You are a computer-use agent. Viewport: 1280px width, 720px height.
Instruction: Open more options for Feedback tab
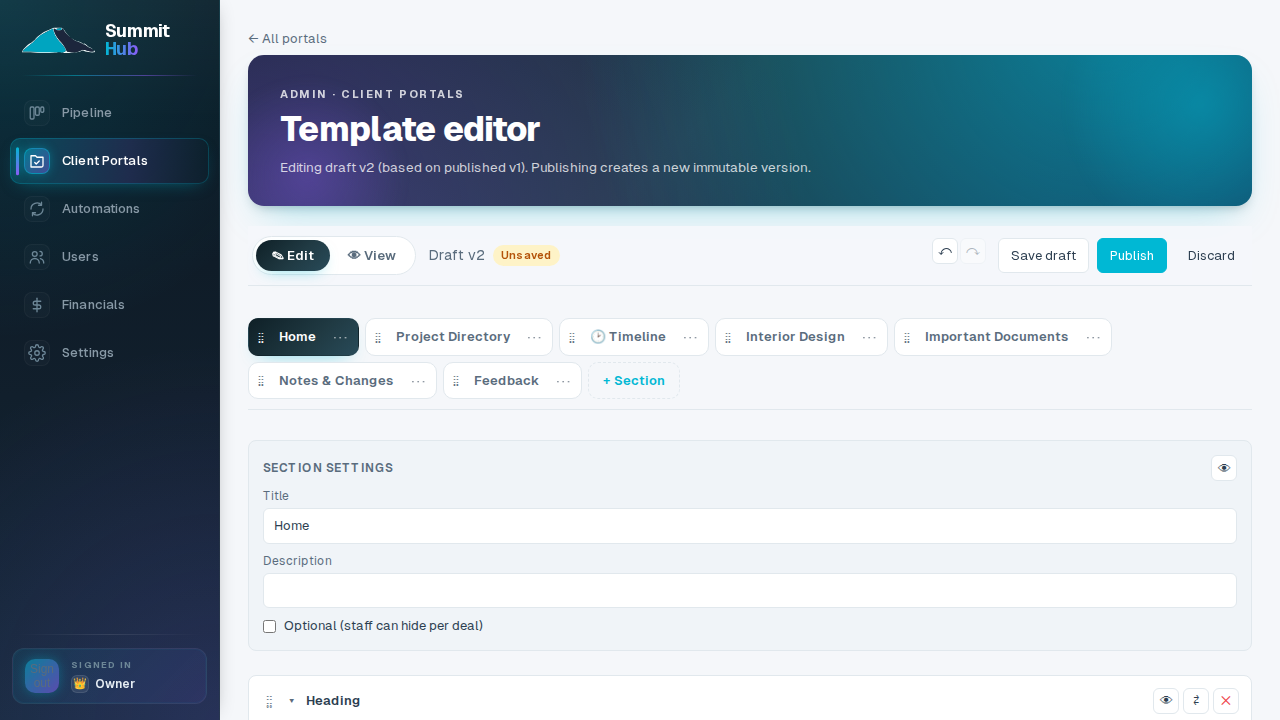pos(564,382)
